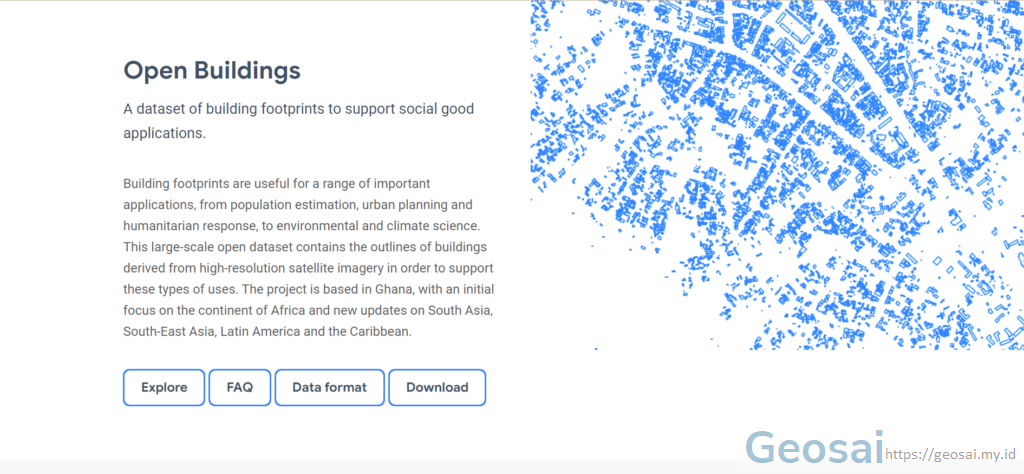The height and width of the screenshot is (474, 1024).
Task: Click the Explore button
Action: click(164, 387)
